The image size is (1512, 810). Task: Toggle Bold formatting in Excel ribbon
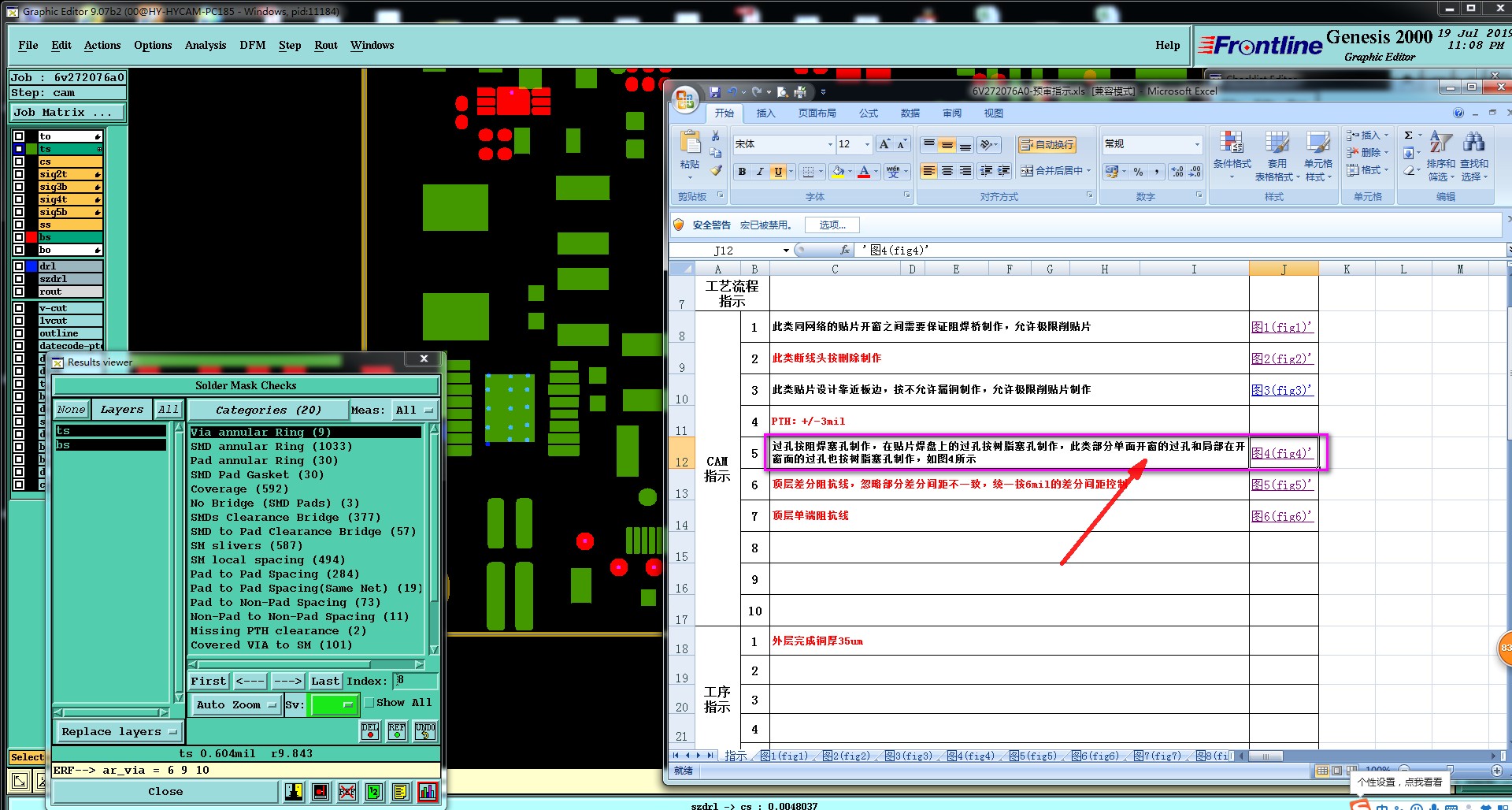click(x=742, y=171)
